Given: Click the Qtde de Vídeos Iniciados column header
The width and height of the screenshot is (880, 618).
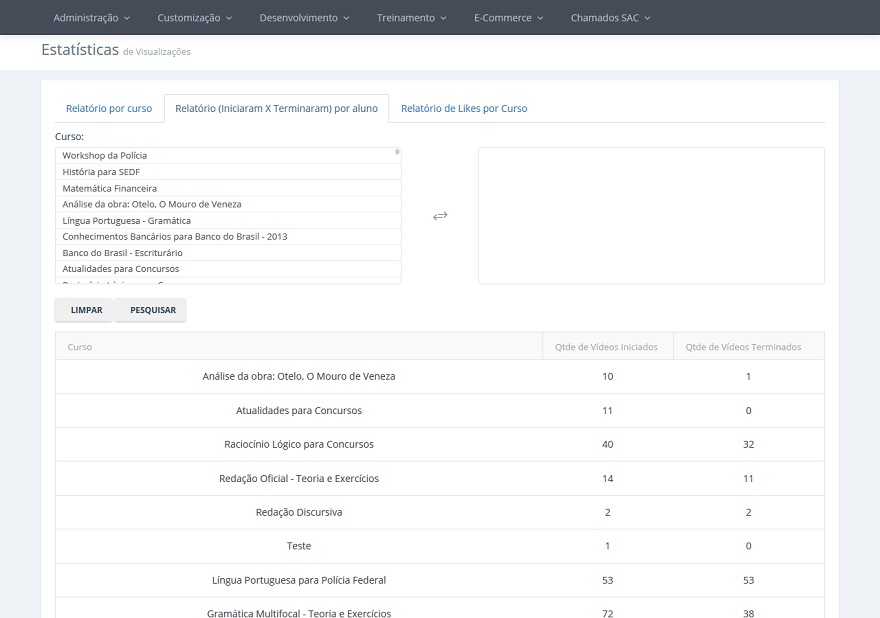Looking at the screenshot, I should click(606, 347).
